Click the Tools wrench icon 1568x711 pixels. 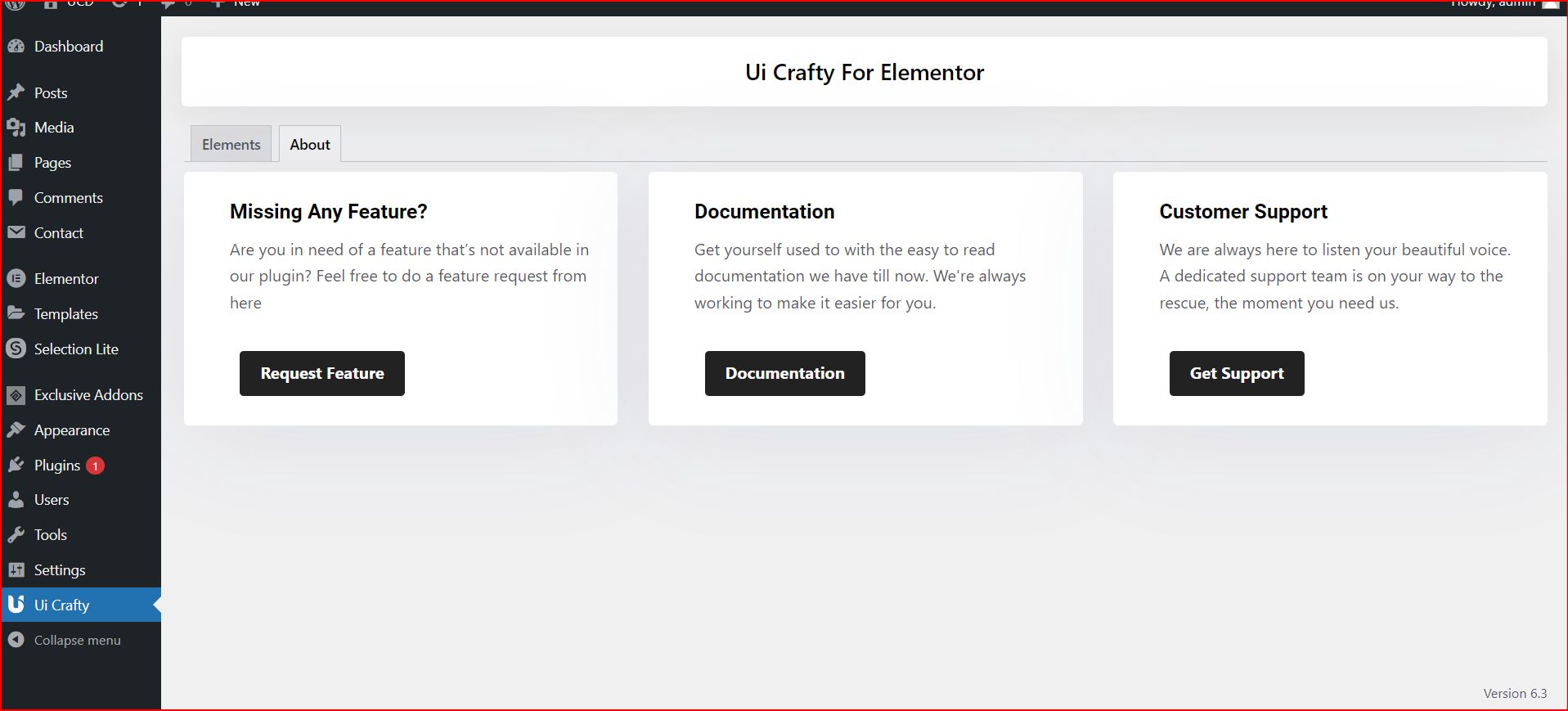click(x=16, y=535)
